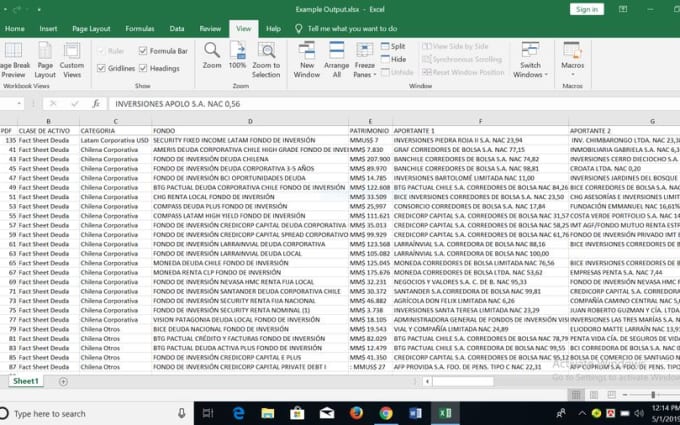The height and width of the screenshot is (425, 680).
Task: Open Microsoft Store from taskbar
Action: [297, 413]
